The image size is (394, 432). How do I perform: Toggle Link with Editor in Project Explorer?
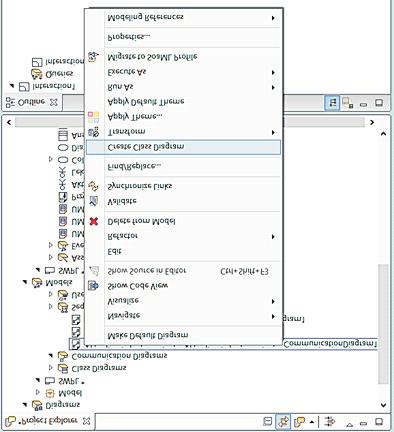[283, 421]
